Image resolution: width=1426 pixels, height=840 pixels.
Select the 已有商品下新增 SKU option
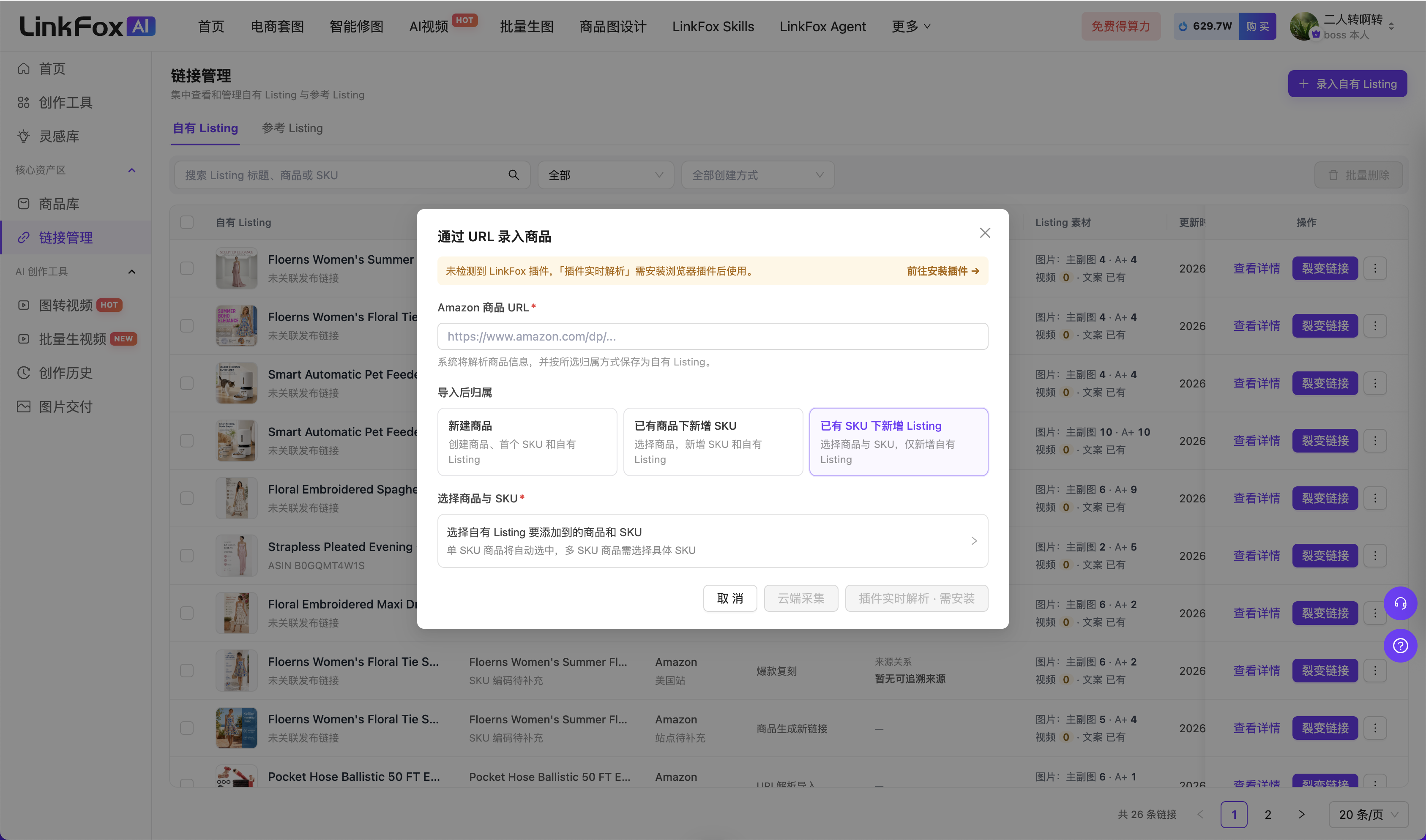713,442
